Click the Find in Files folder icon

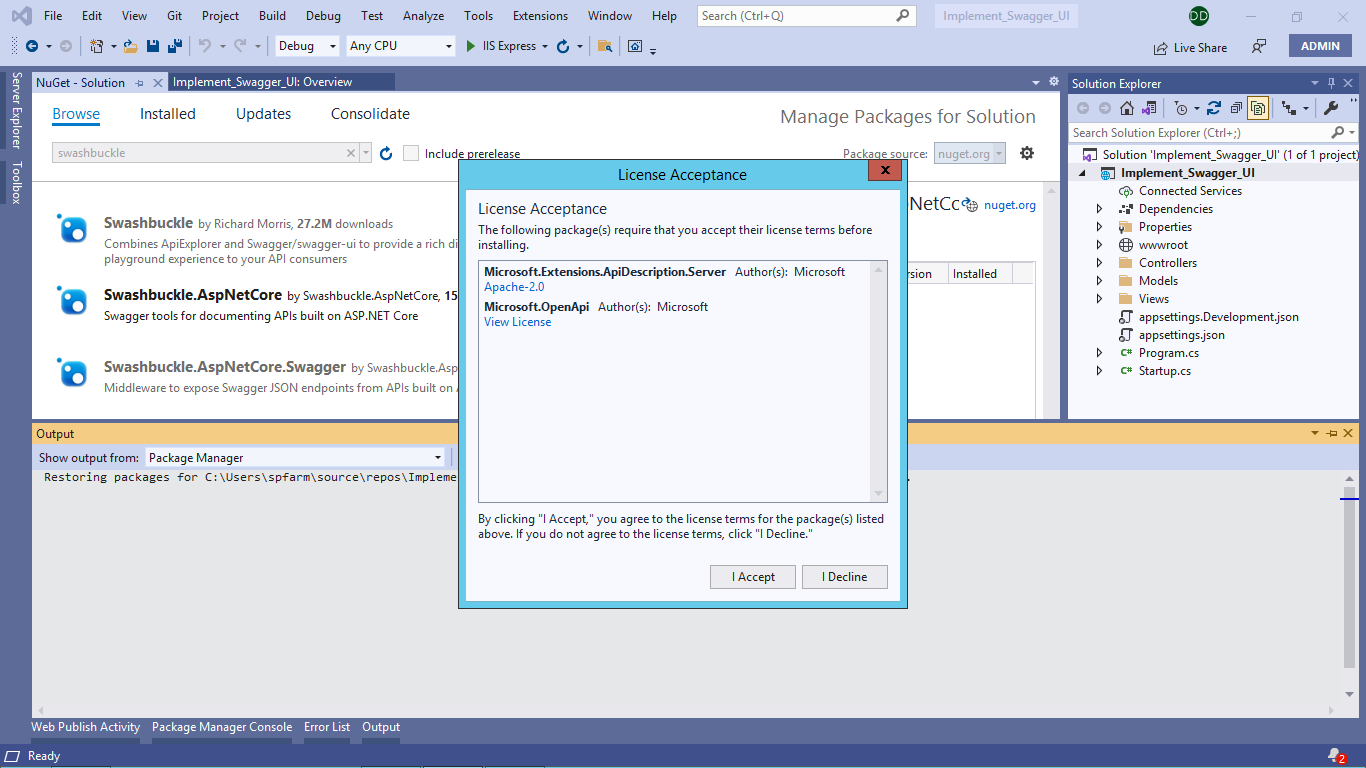pyautogui.click(x=605, y=46)
